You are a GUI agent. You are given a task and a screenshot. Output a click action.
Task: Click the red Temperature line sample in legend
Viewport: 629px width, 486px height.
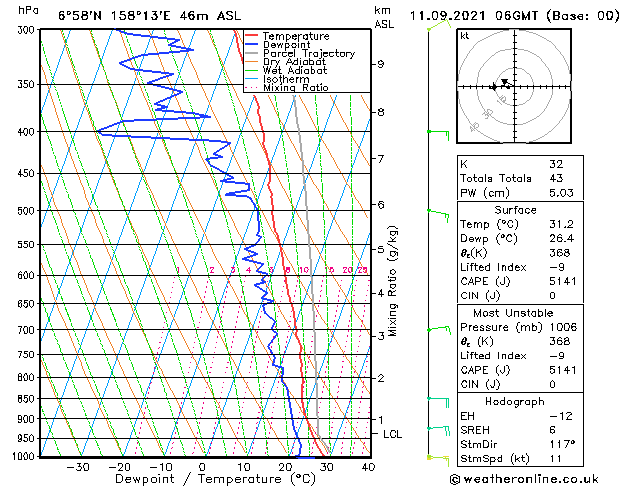pos(251,36)
